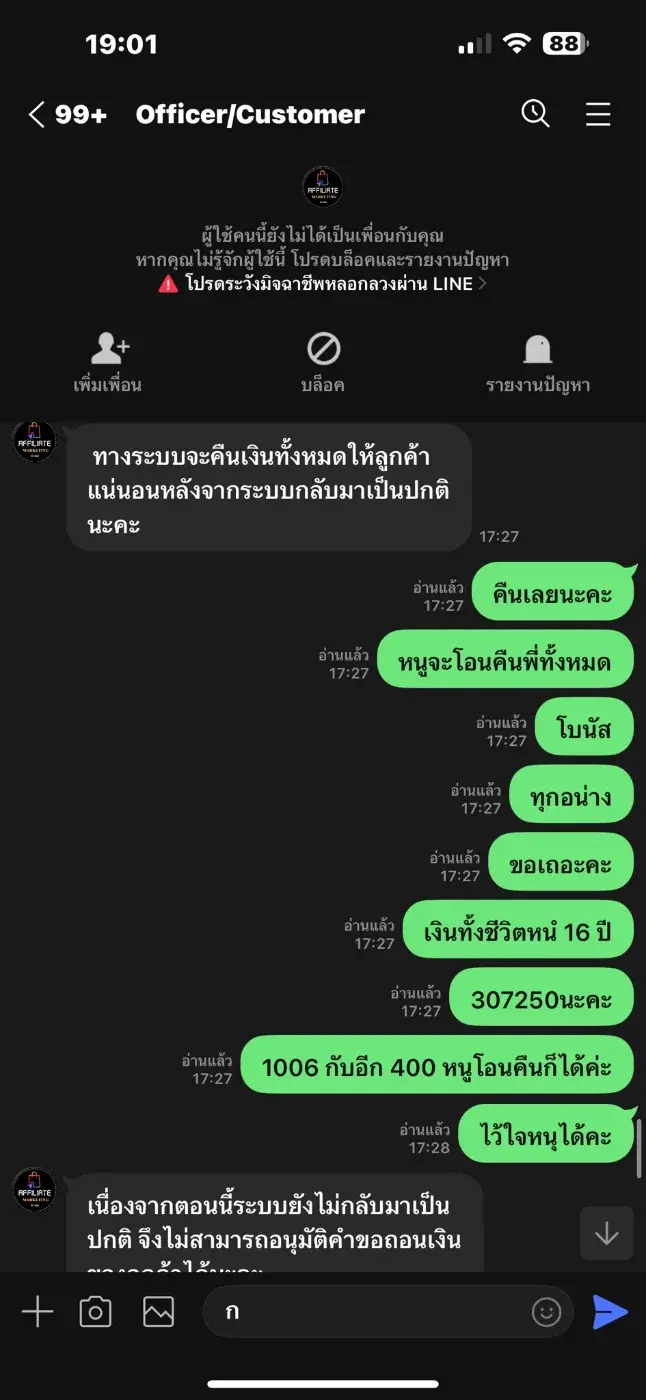
Task: Tap the chat scrollbar handle
Action: pyautogui.click(x=638, y=1149)
